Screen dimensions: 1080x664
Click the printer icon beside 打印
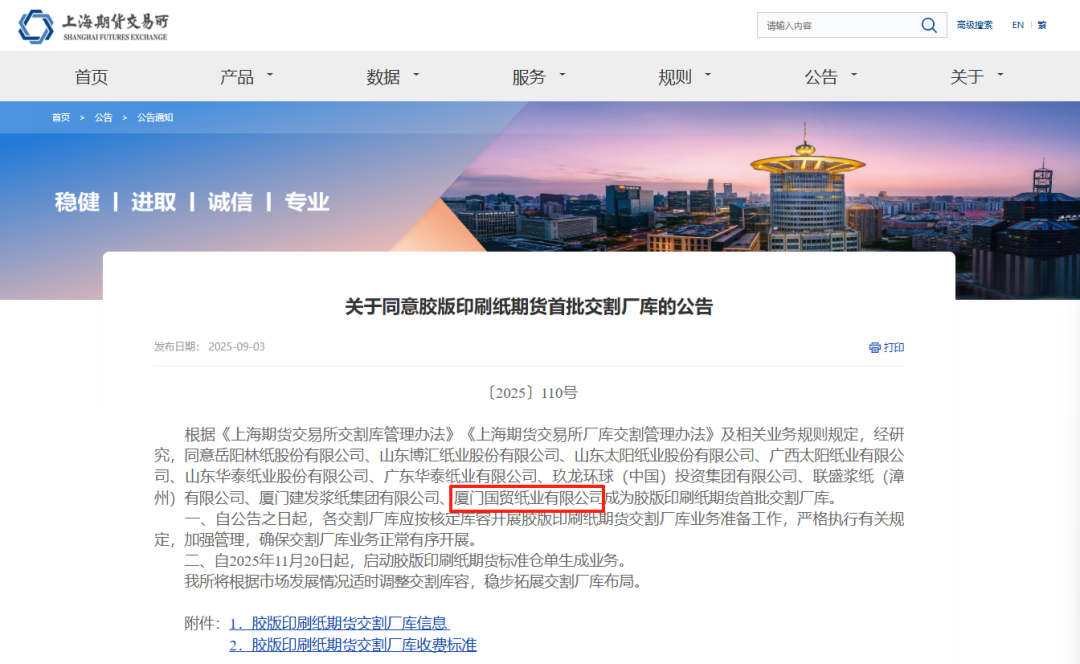point(875,347)
